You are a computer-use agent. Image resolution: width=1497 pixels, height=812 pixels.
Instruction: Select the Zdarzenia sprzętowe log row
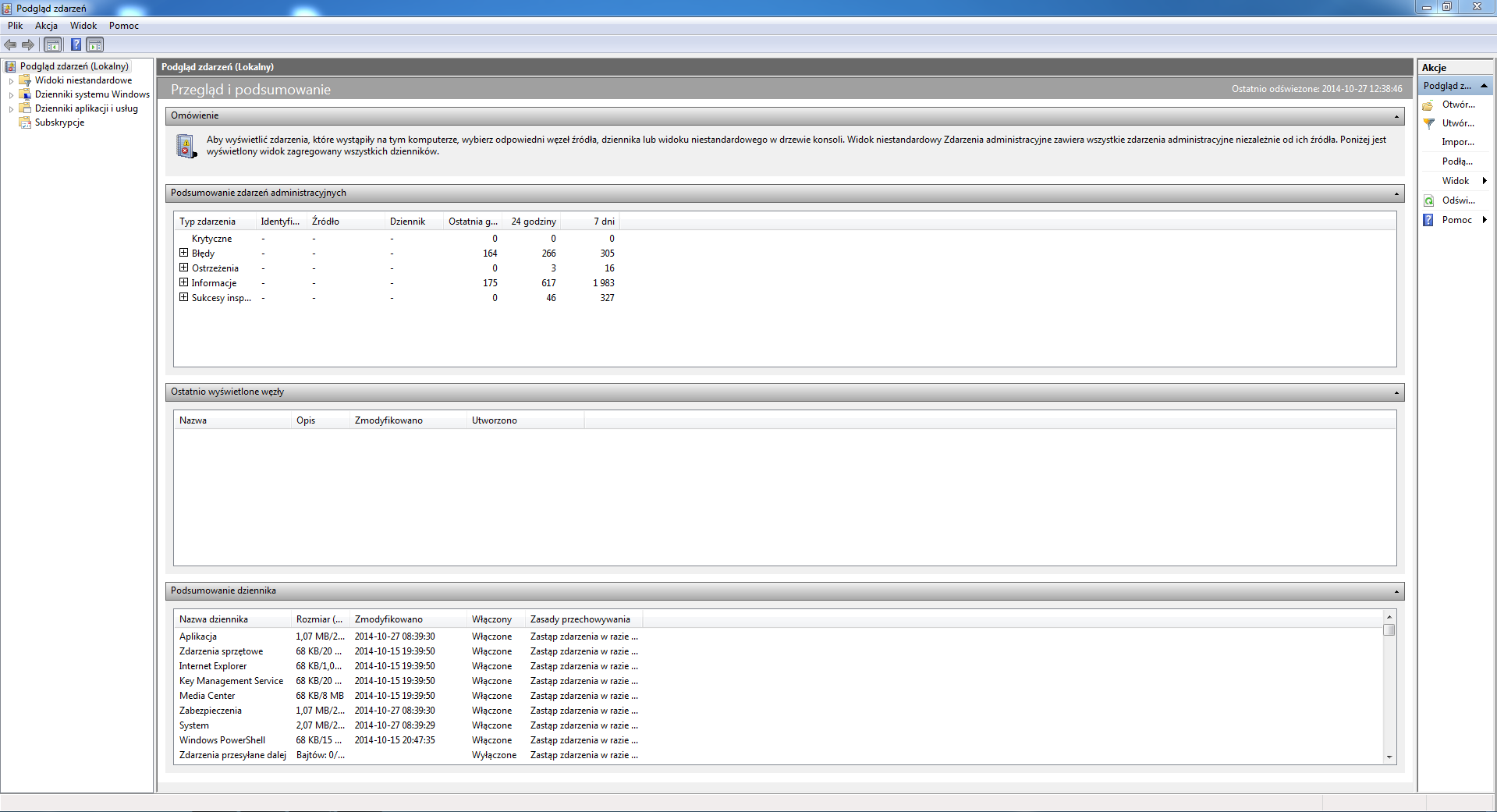pyautogui.click(x=409, y=651)
